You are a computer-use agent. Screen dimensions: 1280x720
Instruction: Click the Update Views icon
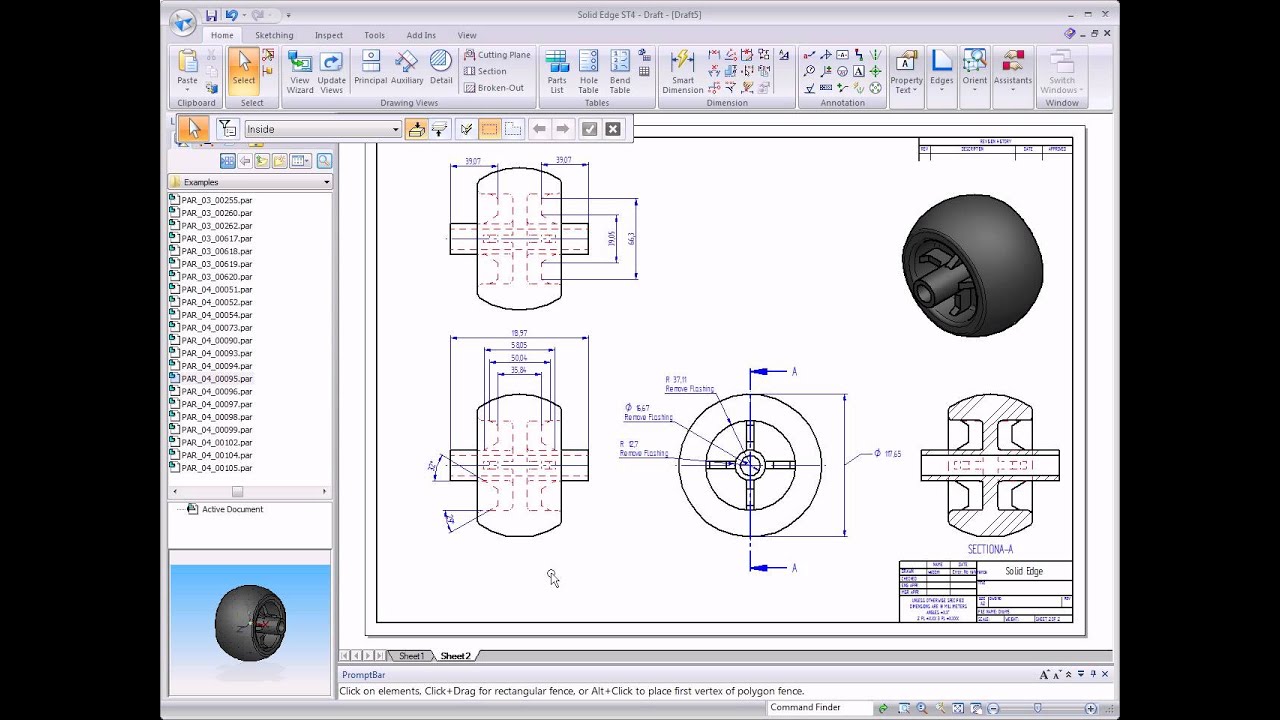click(331, 72)
